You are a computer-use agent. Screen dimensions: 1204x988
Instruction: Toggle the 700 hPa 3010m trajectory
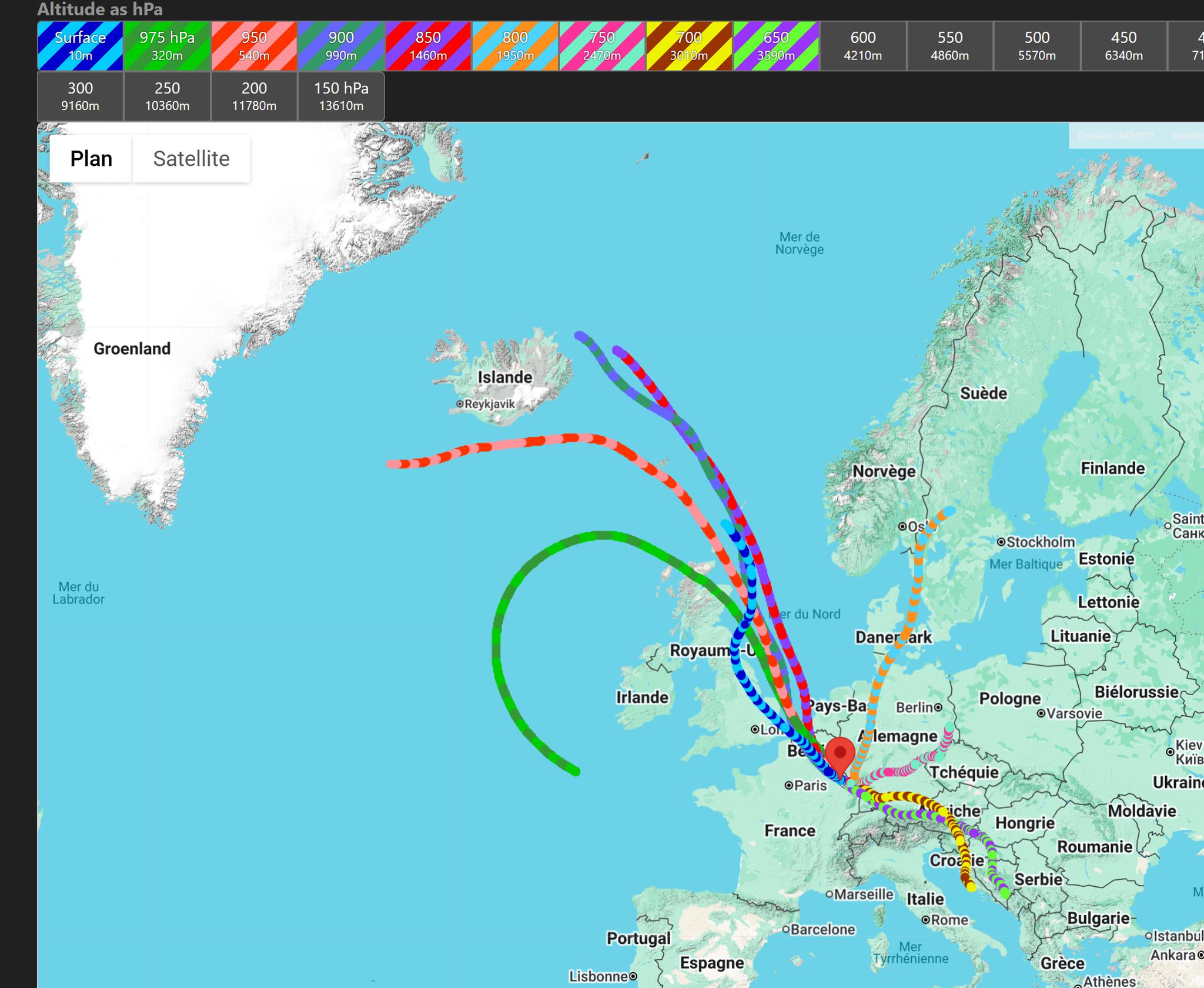(x=689, y=46)
